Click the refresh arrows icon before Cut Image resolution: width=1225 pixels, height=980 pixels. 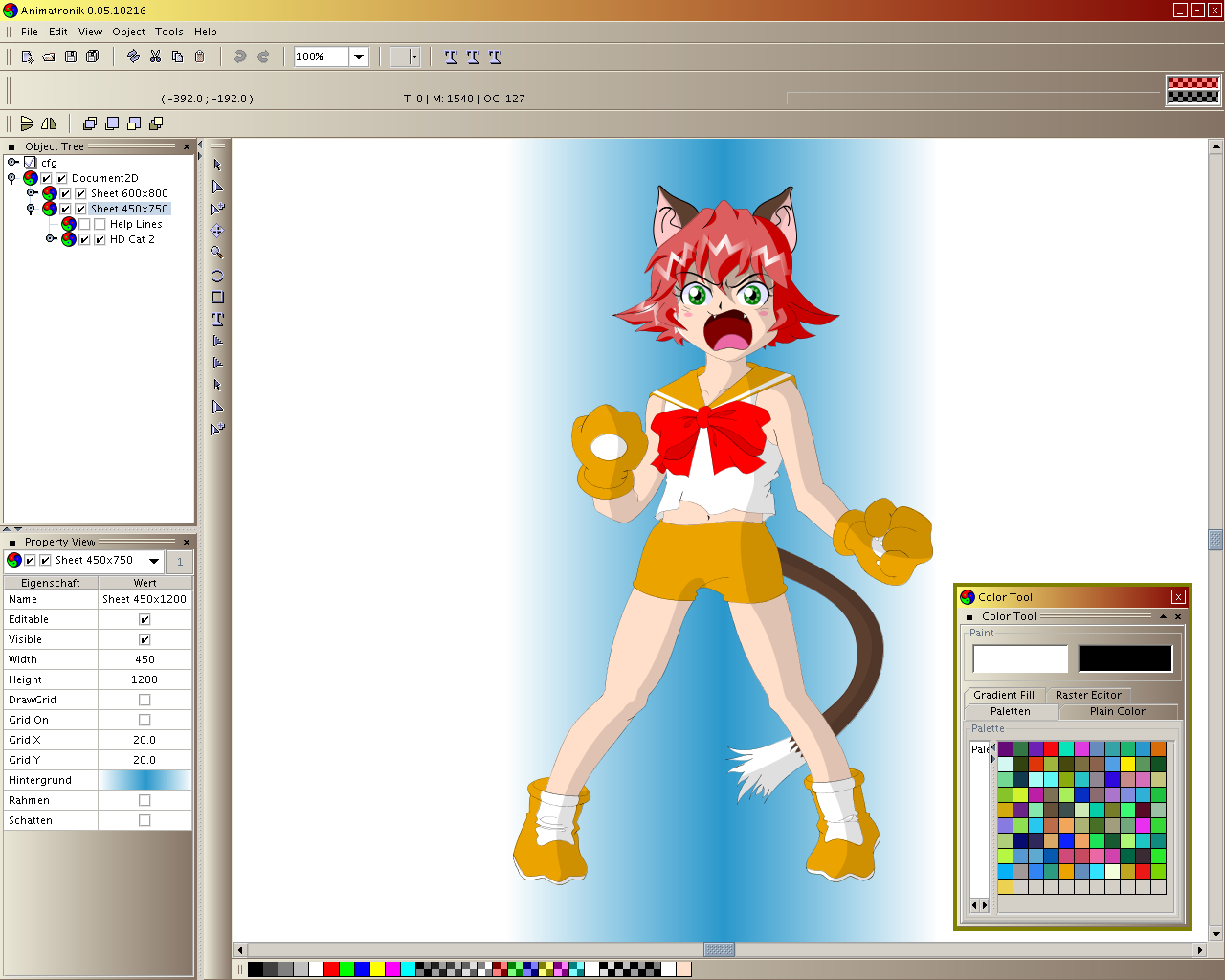click(133, 56)
